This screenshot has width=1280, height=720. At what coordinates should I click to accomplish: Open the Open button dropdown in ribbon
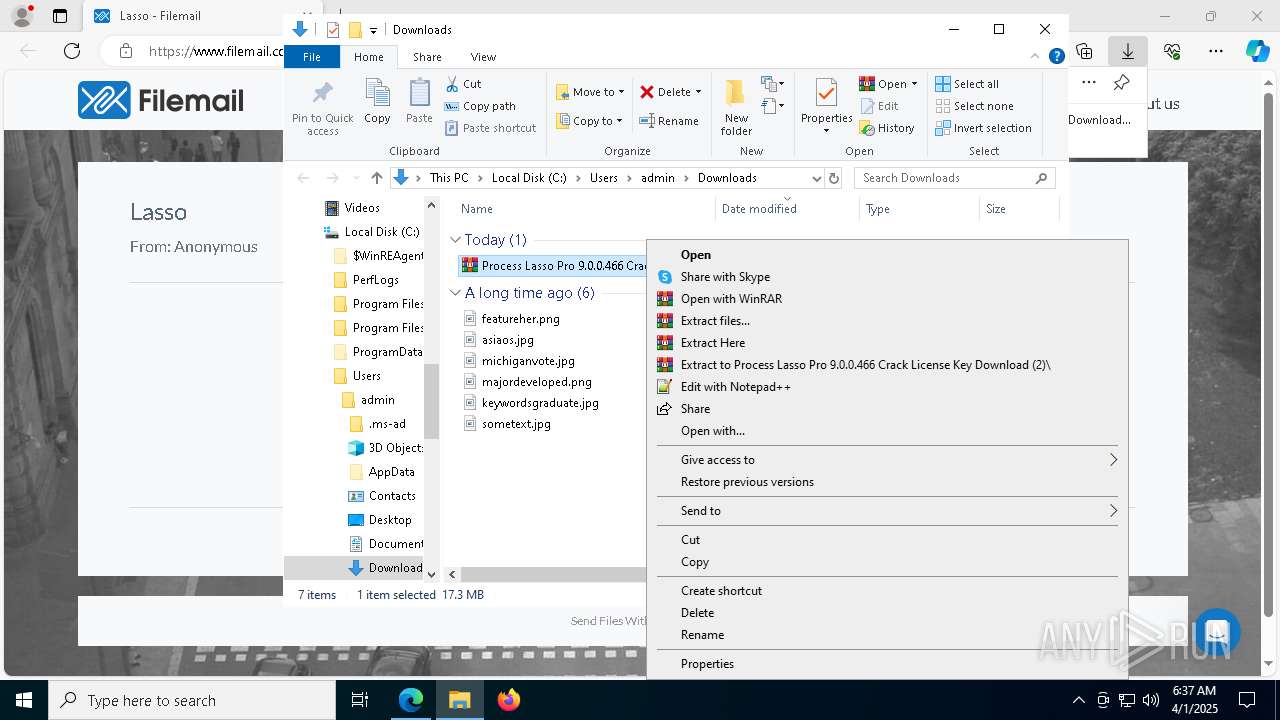(x=914, y=84)
